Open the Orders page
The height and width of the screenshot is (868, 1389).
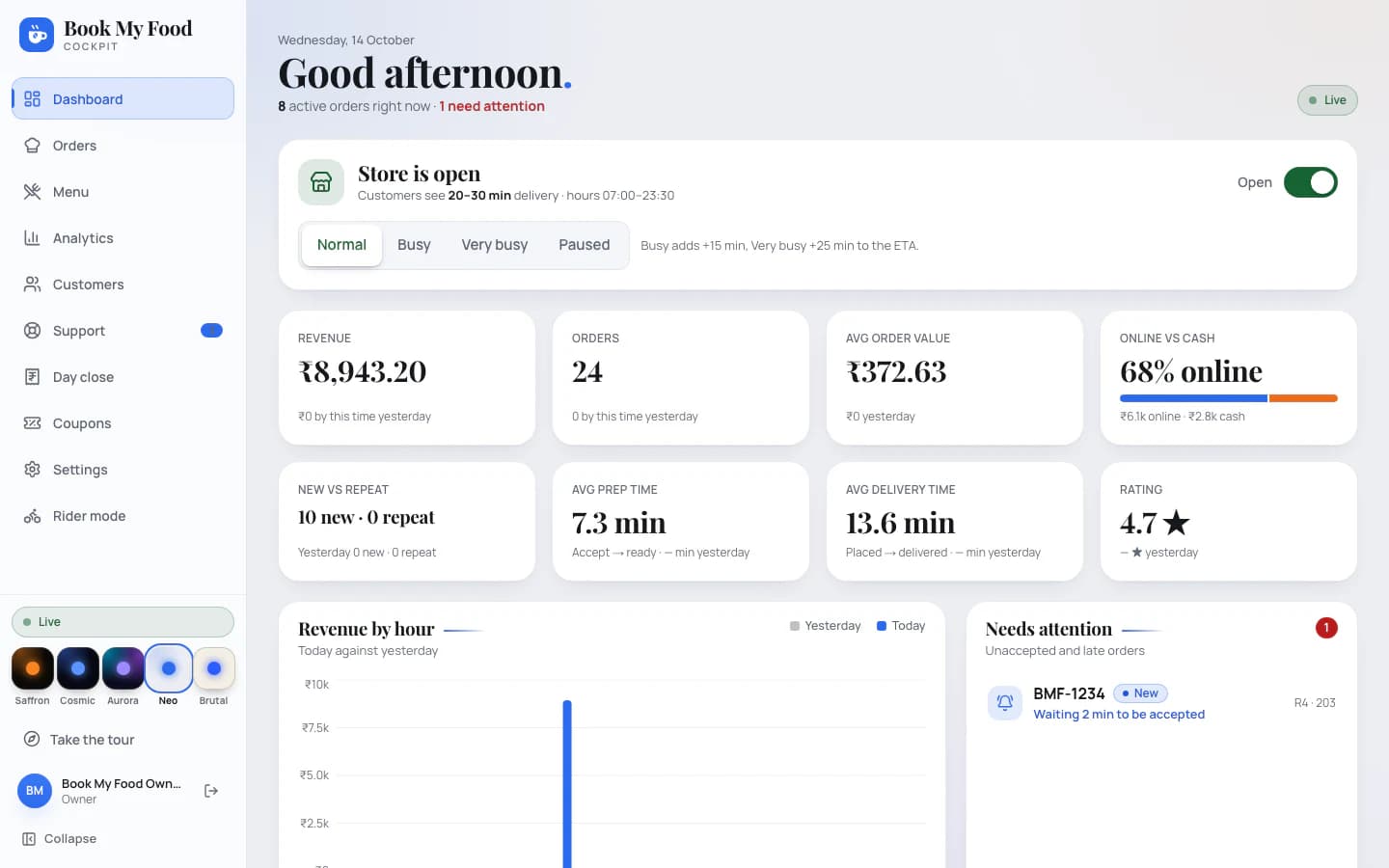123,146
